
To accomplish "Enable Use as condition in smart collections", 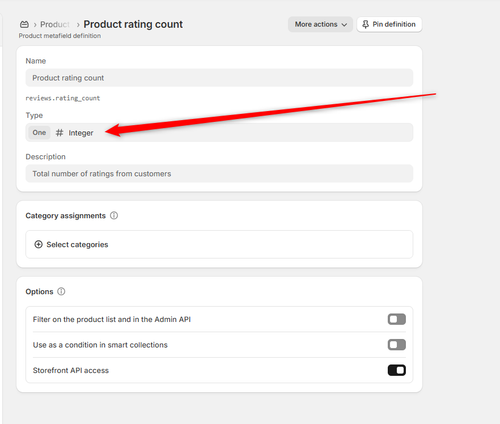I will (x=397, y=345).
